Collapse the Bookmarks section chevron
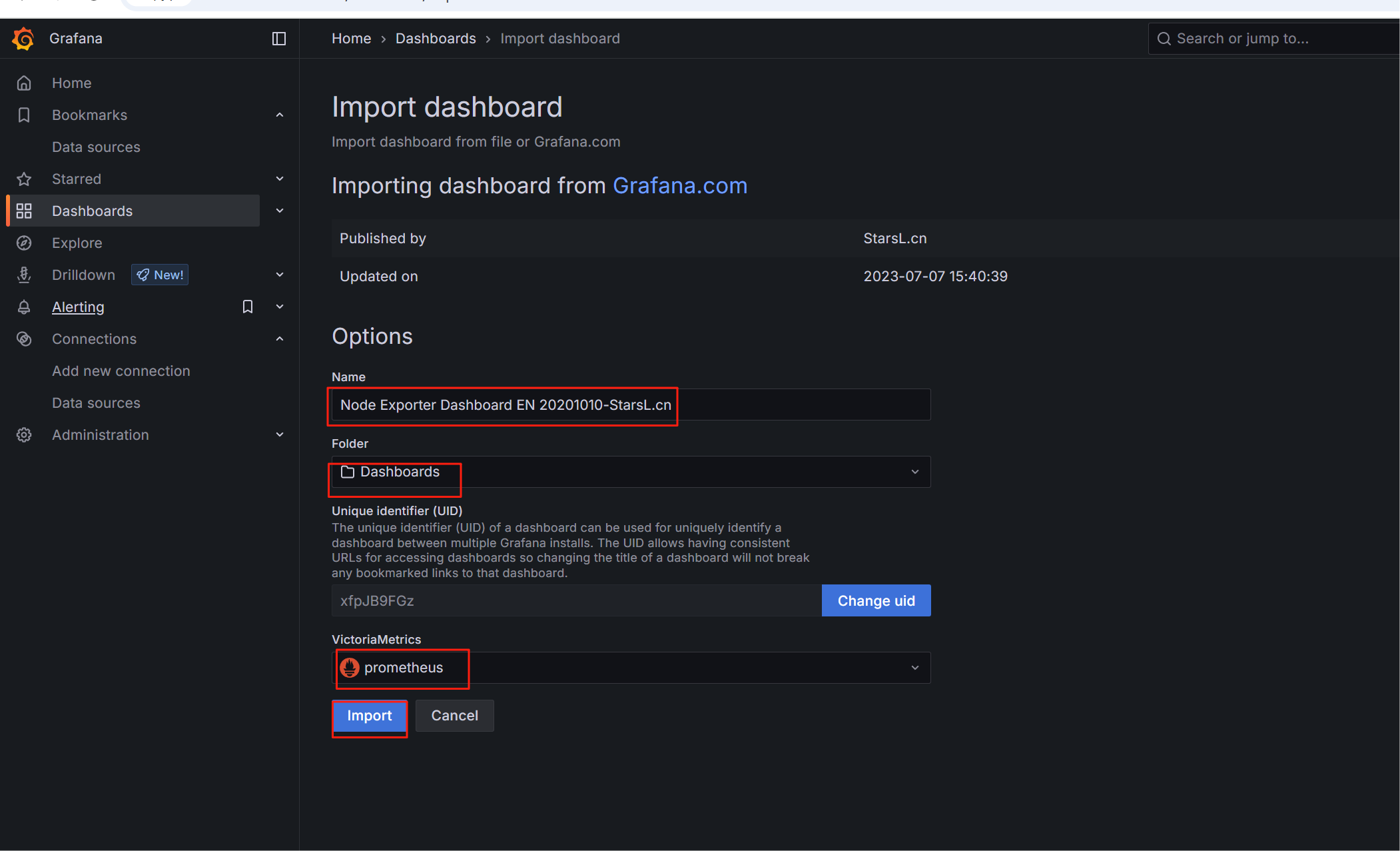Image resolution: width=1400 pixels, height=851 pixels. [x=280, y=115]
